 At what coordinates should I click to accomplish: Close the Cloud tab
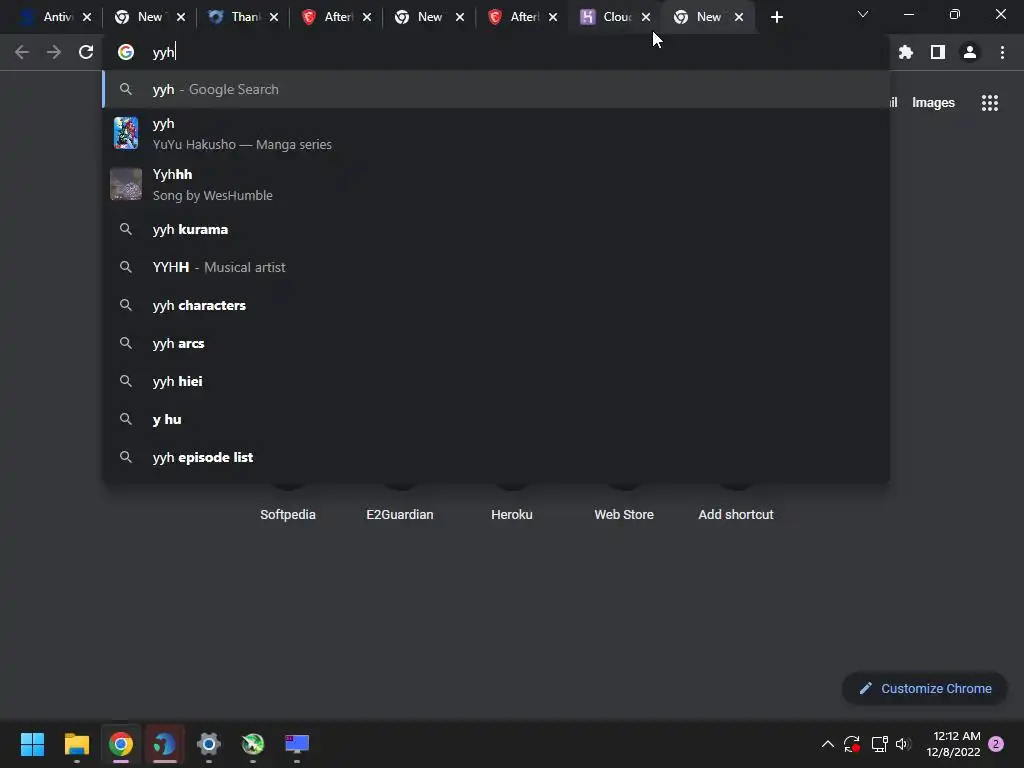(x=646, y=17)
